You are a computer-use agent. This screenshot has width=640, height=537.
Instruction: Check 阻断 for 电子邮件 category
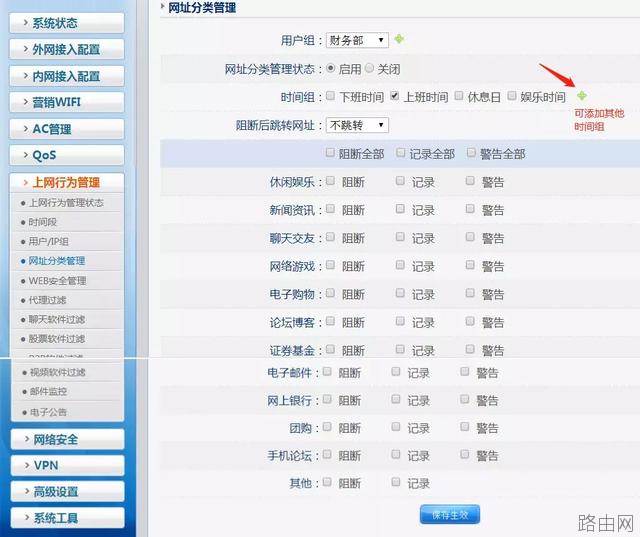pyautogui.click(x=327, y=371)
